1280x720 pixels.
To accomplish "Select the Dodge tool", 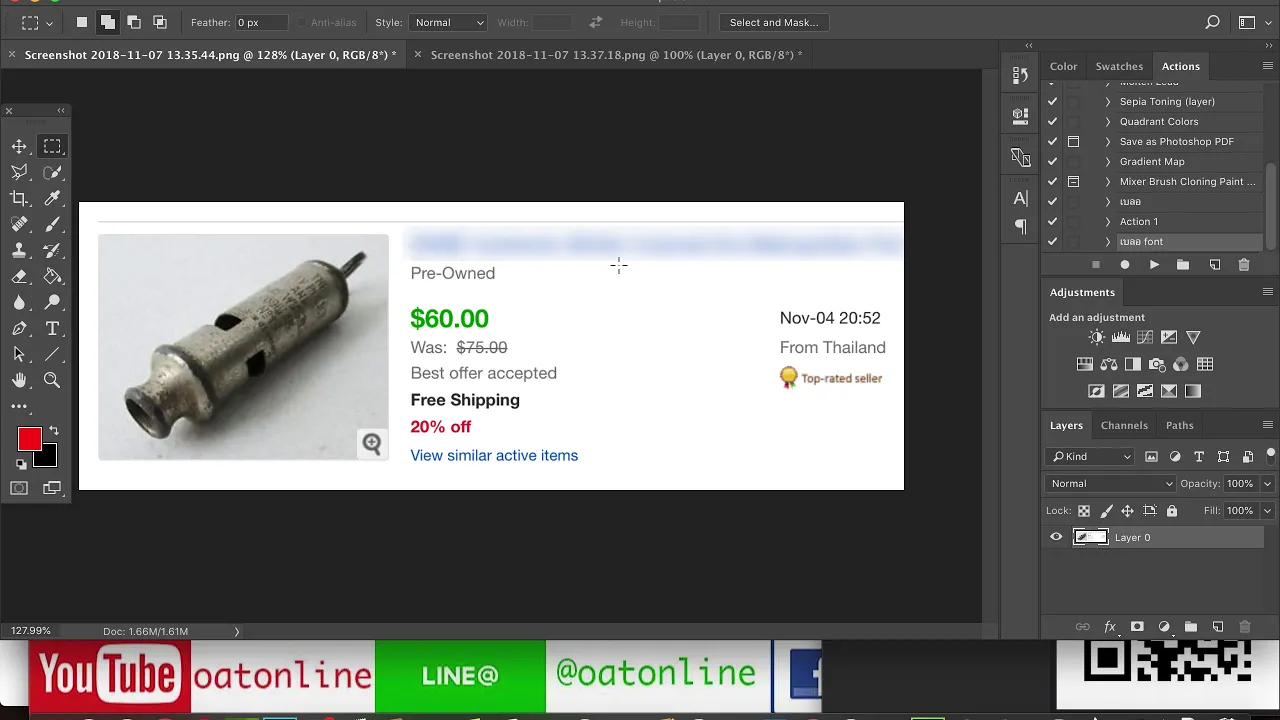I will coord(52,303).
